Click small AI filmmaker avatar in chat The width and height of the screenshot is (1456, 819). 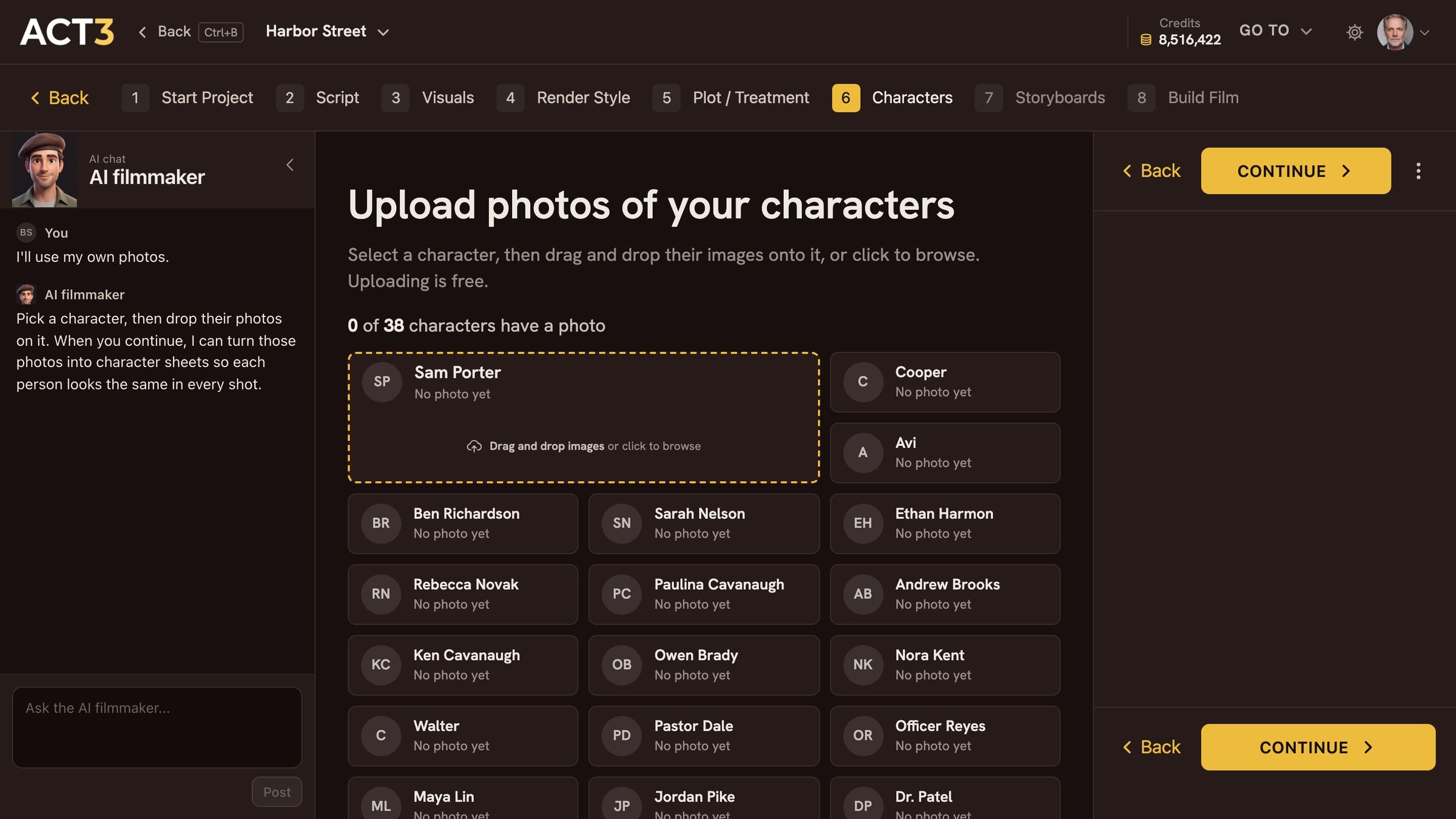tap(26, 294)
